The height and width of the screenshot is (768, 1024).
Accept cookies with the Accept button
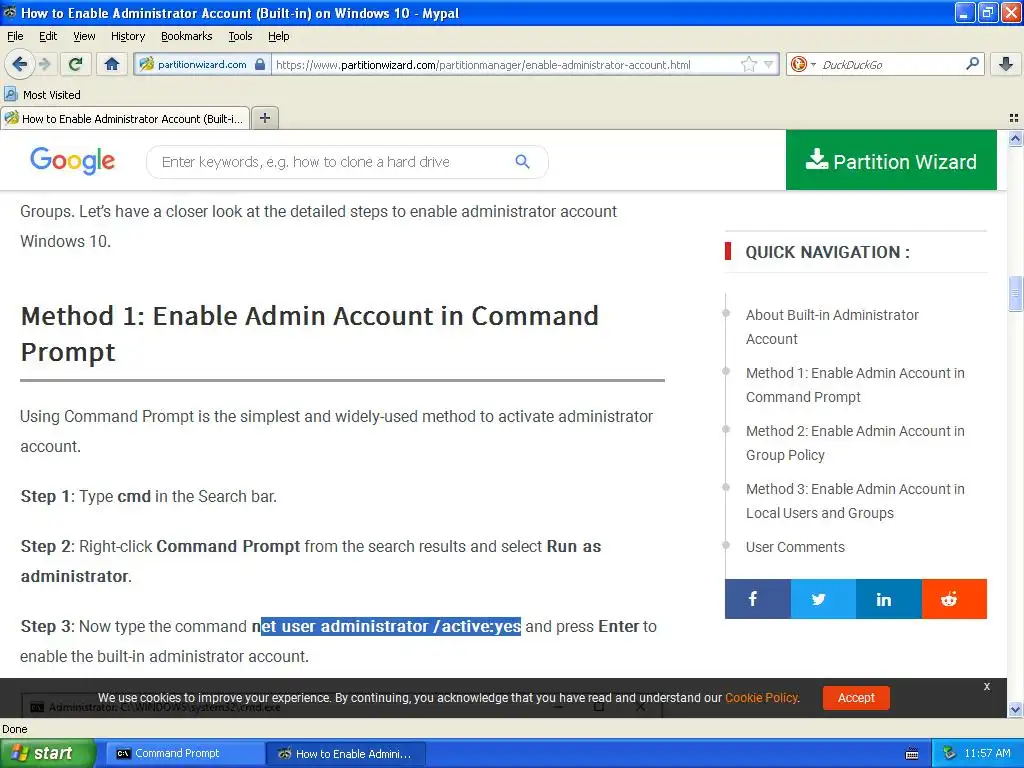click(856, 697)
